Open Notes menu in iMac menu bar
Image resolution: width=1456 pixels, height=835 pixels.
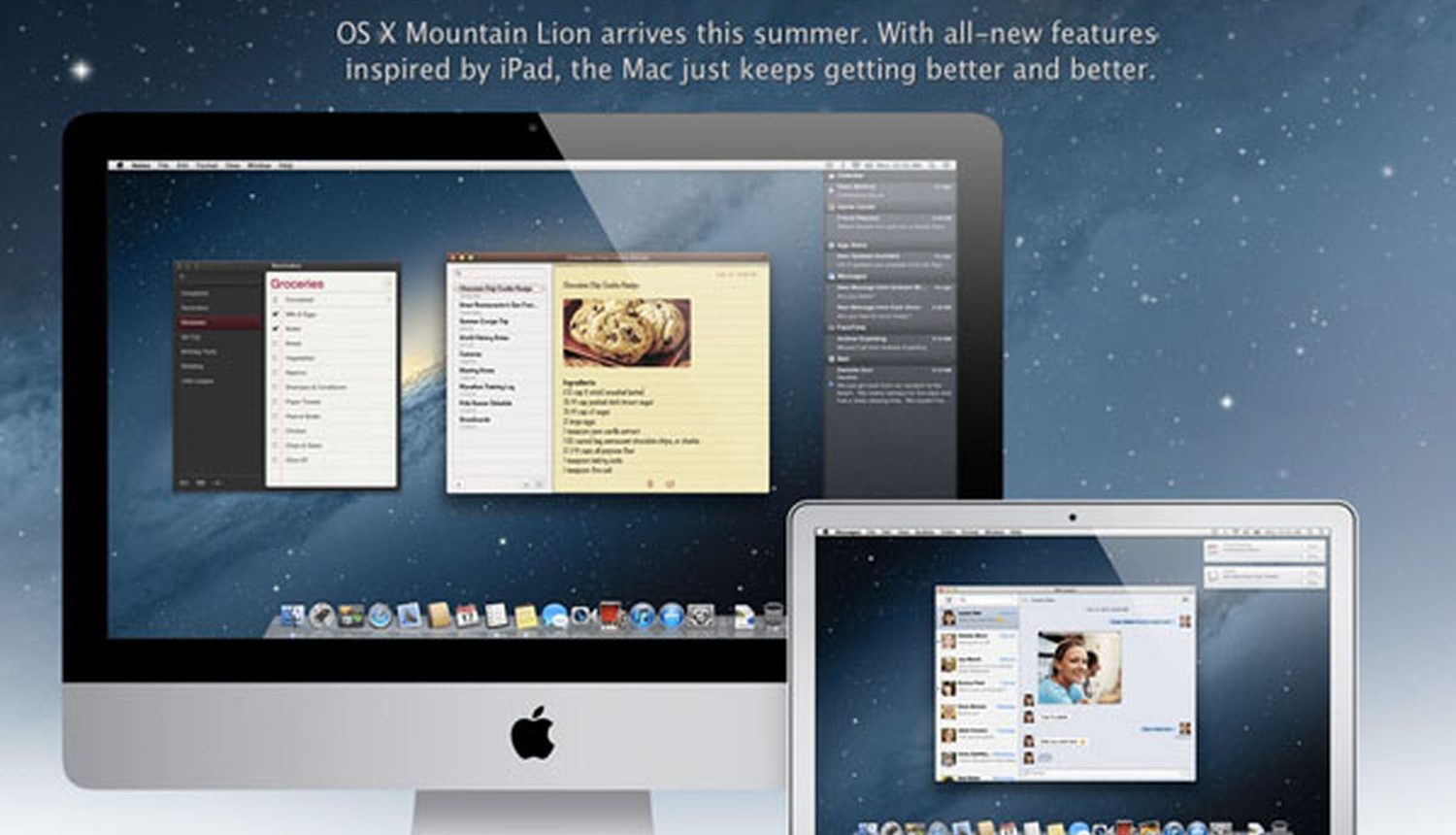pyautogui.click(x=142, y=166)
